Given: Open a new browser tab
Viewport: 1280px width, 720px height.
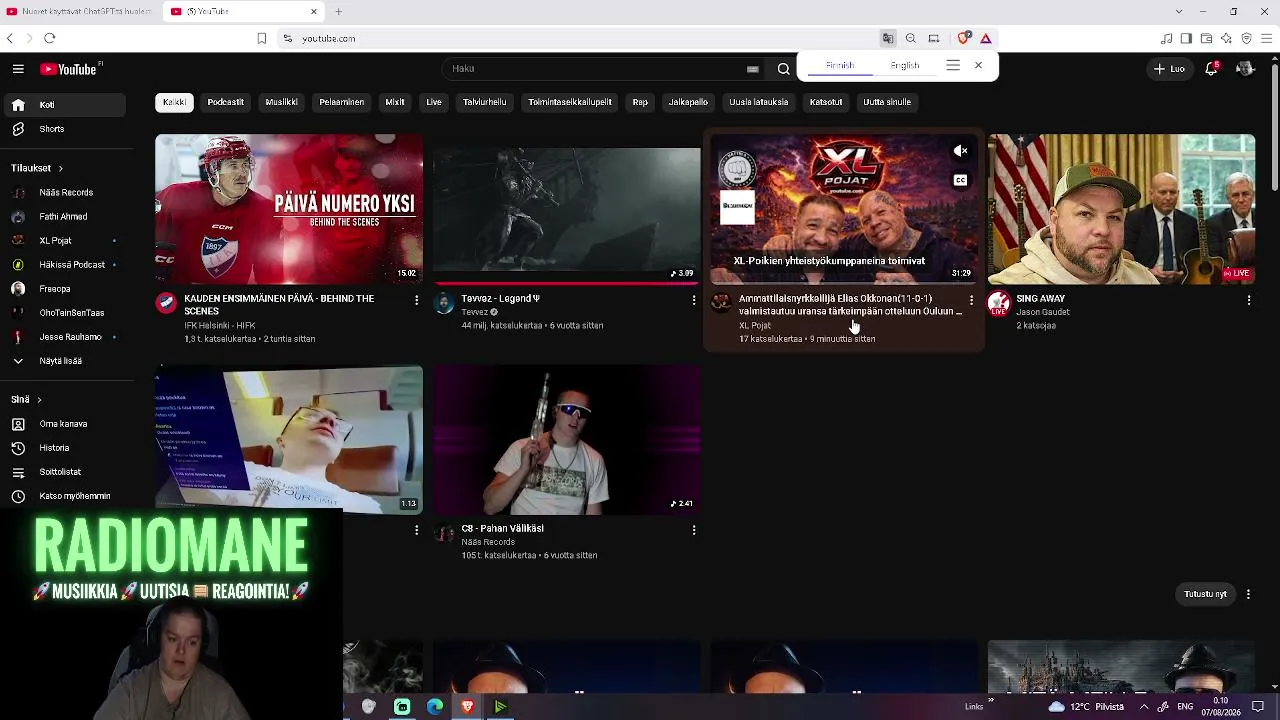Looking at the screenshot, I should (x=339, y=11).
